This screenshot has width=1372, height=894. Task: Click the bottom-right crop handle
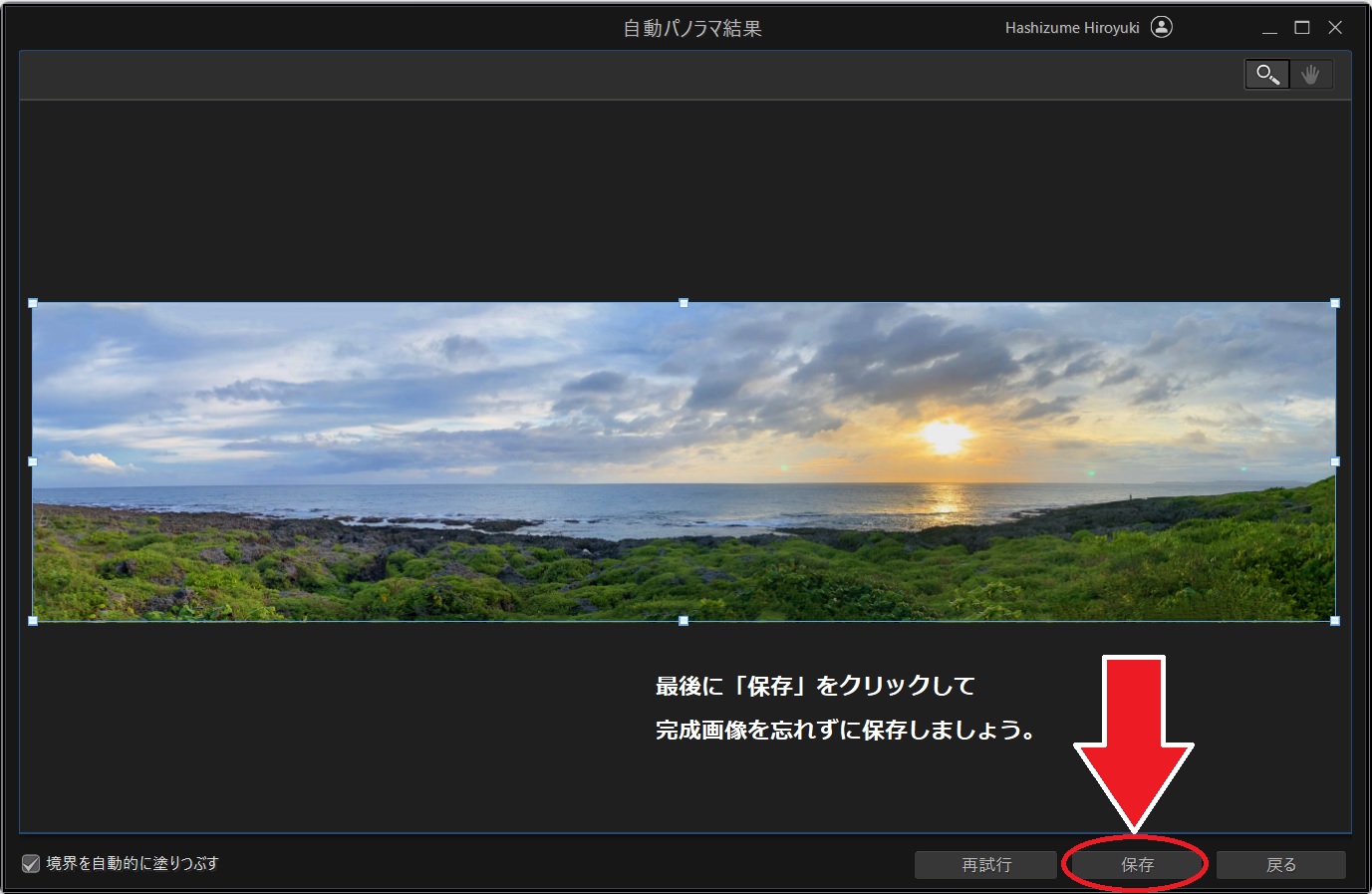[x=1335, y=620]
